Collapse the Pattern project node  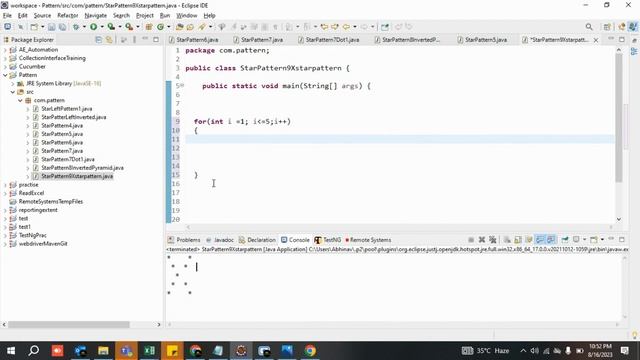tap(5, 75)
